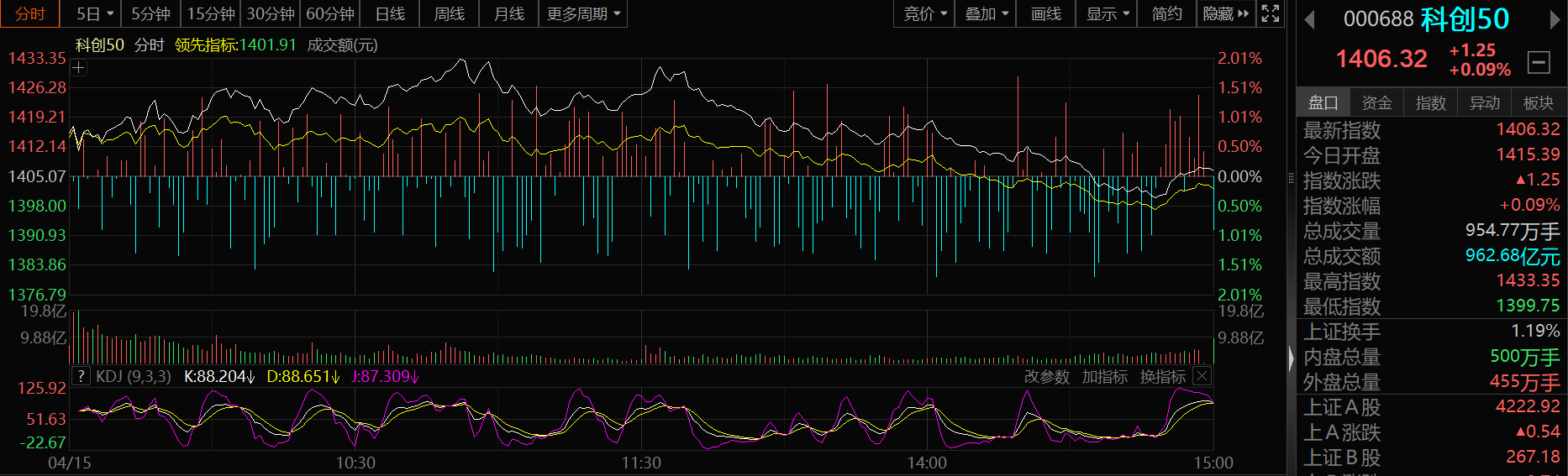Select the 分时 intraday chart mode
The width and height of the screenshot is (1568, 476).
(30, 13)
